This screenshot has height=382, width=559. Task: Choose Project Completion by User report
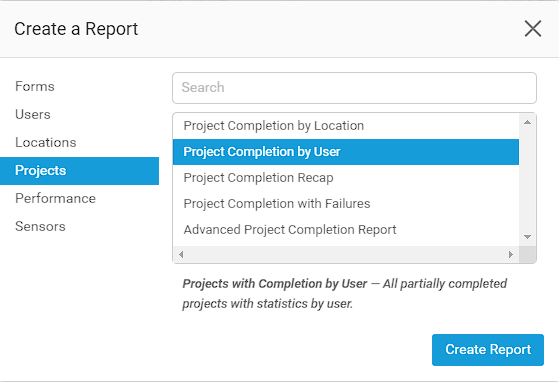coord(346,152)
